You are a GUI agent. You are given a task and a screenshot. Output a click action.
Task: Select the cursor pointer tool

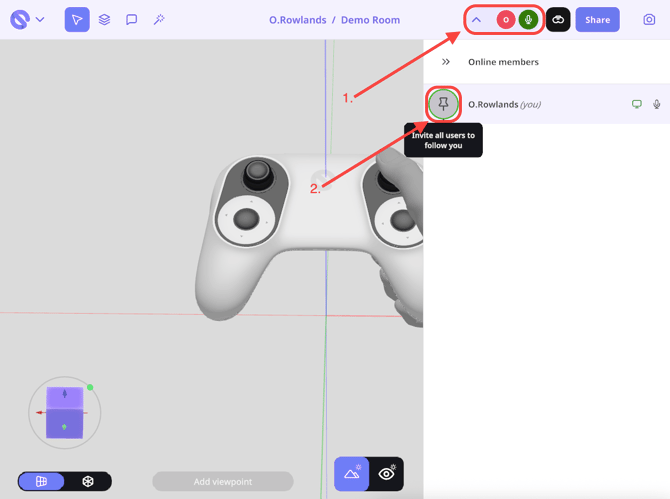(x=77, y=20)
